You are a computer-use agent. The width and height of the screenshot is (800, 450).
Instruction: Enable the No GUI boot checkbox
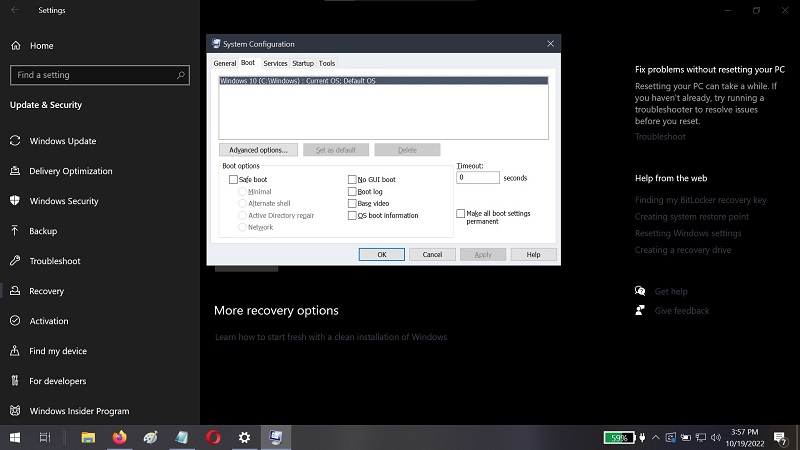pyautogui.click(x=352, y=180)
